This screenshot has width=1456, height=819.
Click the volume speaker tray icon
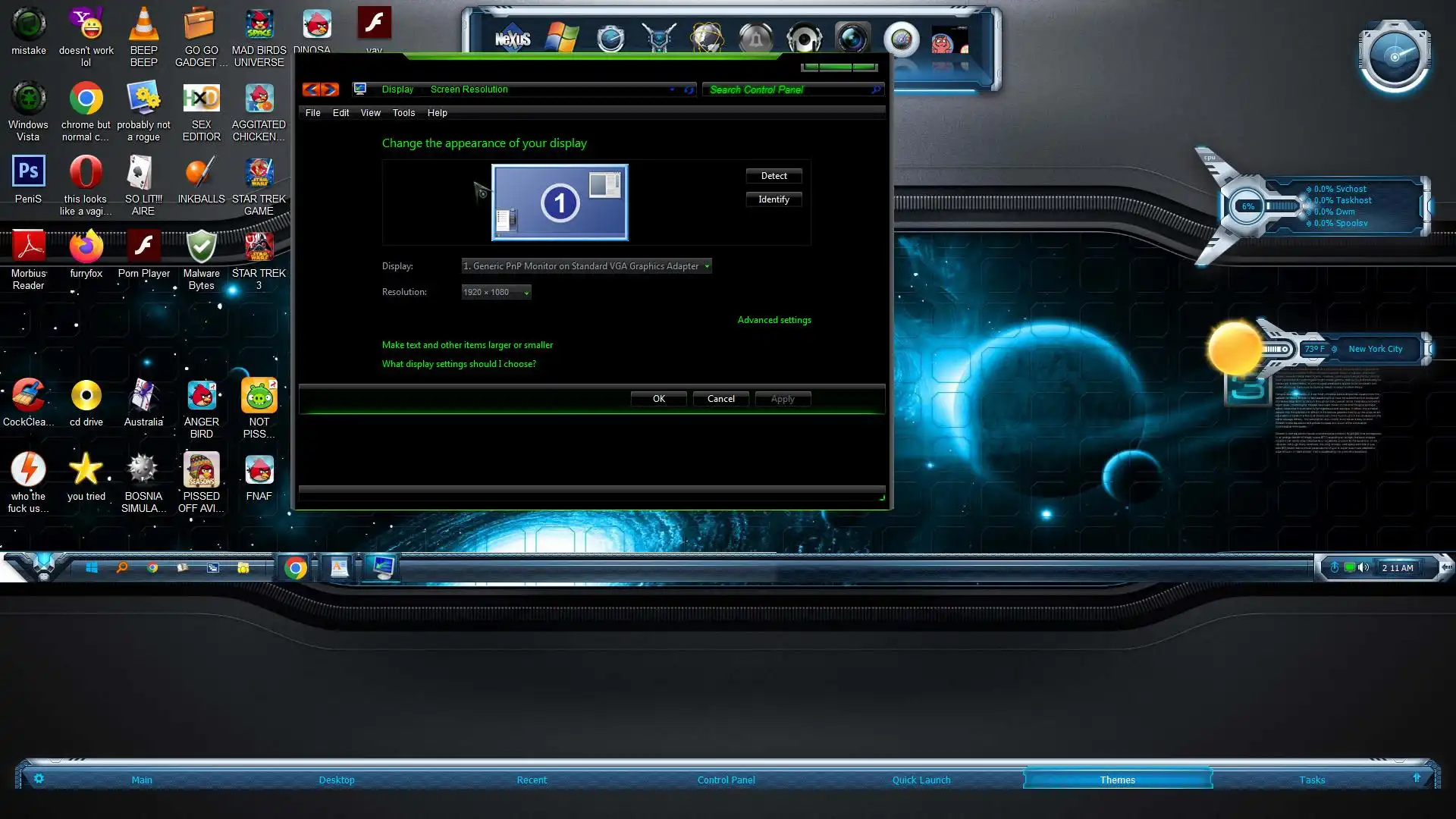tap(1363, 567)
